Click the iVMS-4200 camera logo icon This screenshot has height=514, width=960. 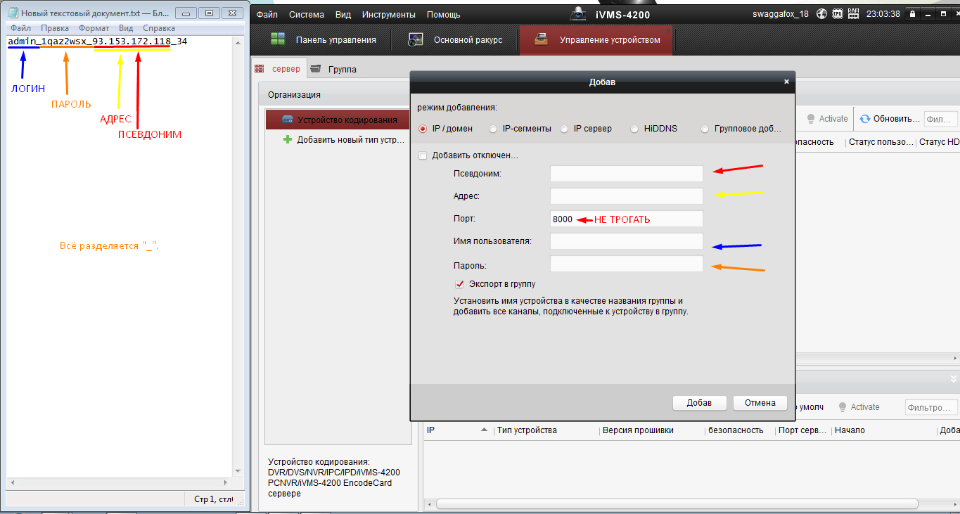pyautogui.click(x=577, y=13)
